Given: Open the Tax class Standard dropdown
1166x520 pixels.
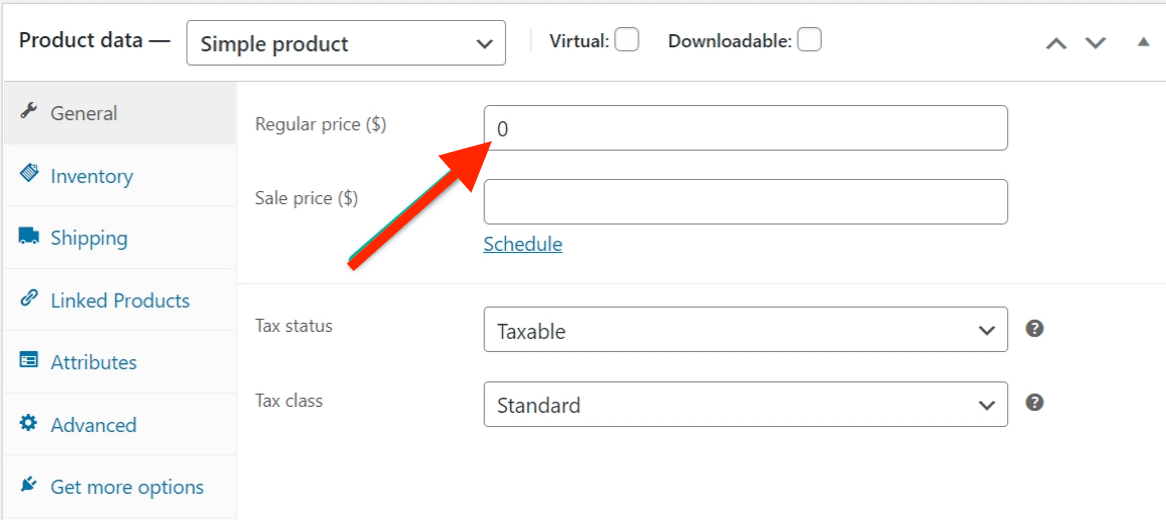Looking at the screenshot, I should [x=745, y=405].
